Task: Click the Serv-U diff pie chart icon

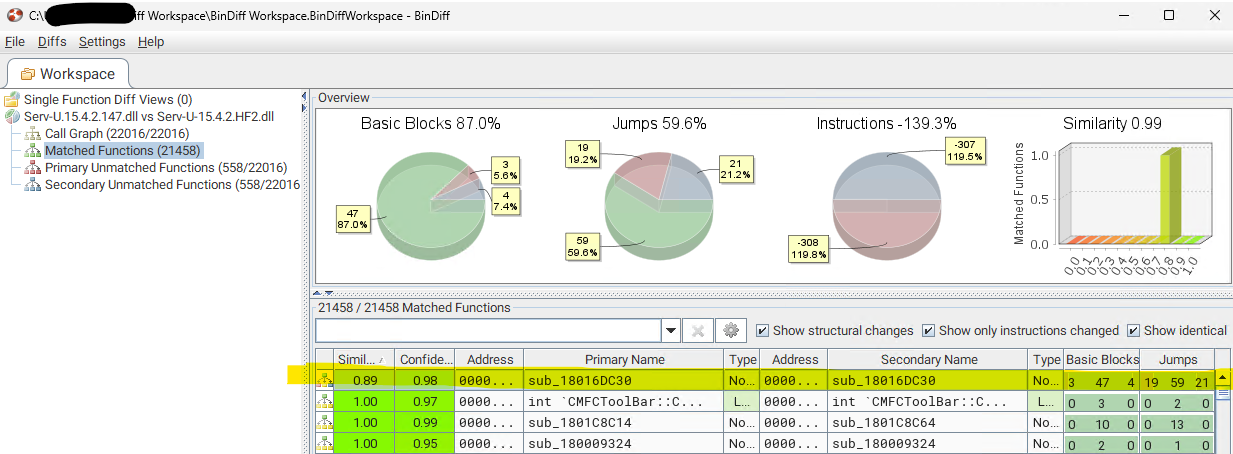Action: click(12, 117)
